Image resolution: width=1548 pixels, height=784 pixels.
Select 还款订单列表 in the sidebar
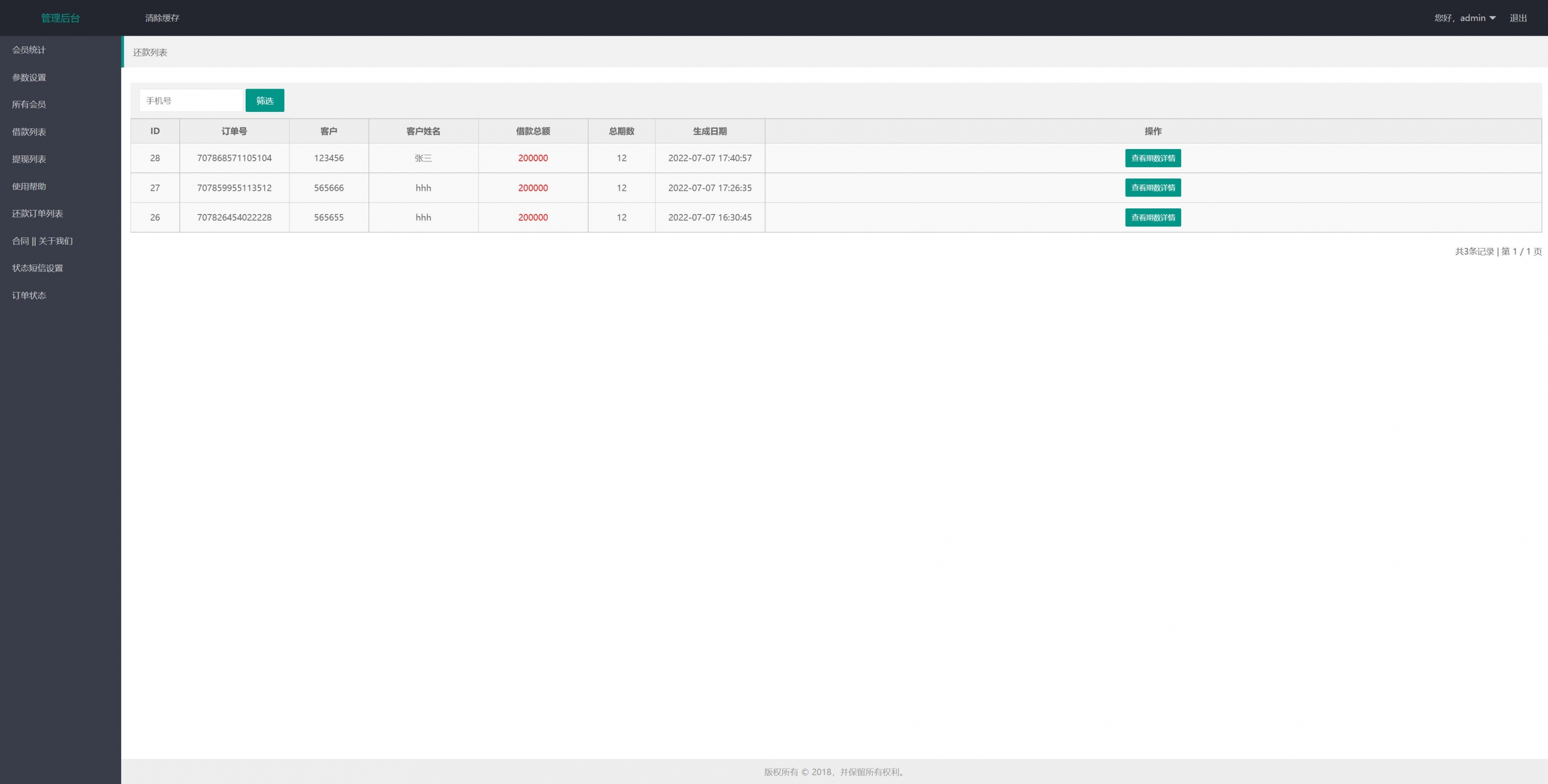tap(37, 214)
